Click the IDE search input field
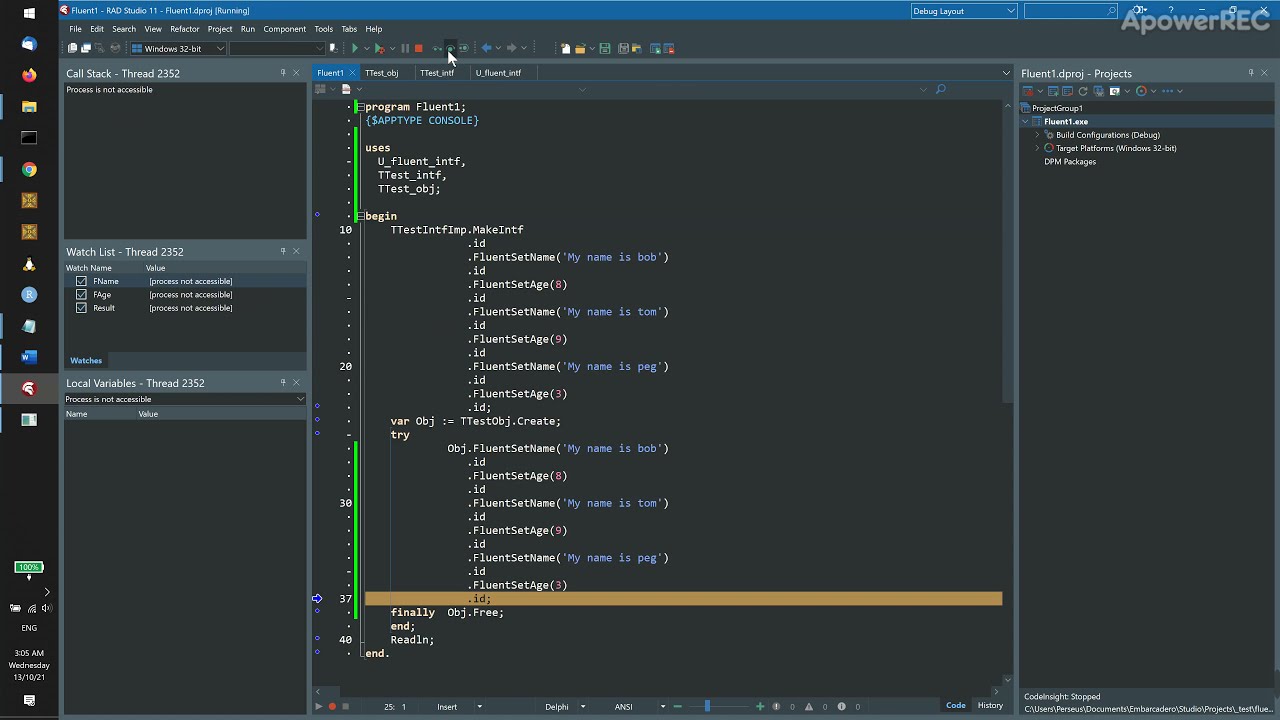This screenshot has height=720, width=1280. click(1070, 11)
